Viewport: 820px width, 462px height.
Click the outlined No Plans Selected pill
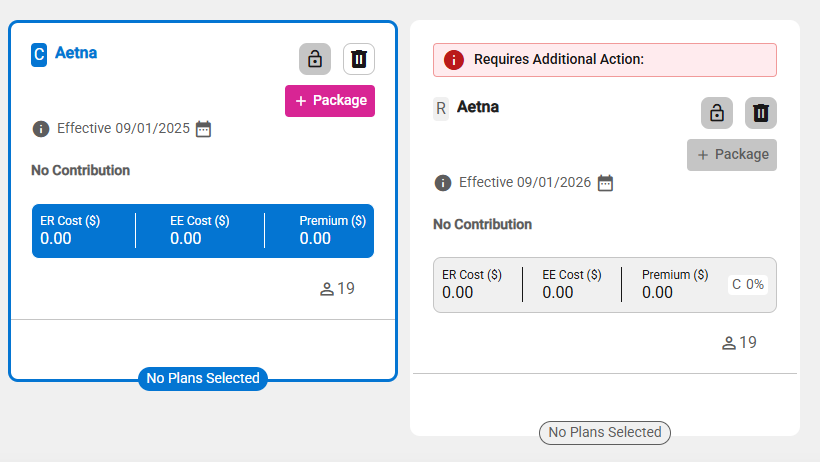click(x=605, y=433)
